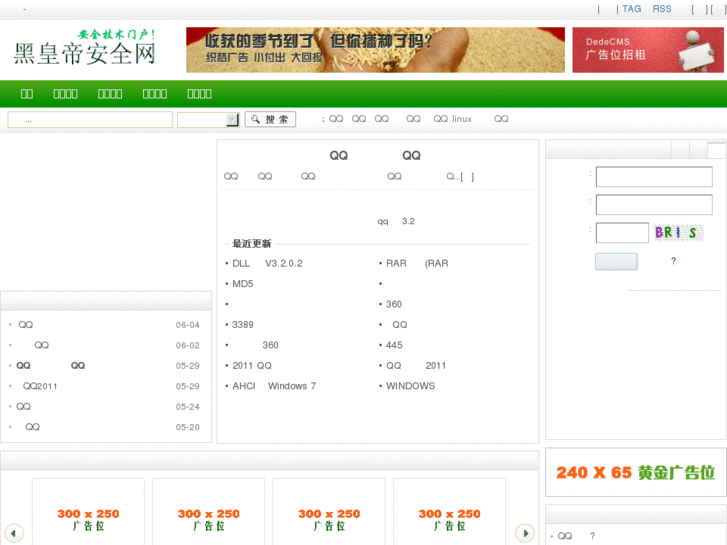
Task: Click the carousel next arrow button
Action: [x=525, y=533]
